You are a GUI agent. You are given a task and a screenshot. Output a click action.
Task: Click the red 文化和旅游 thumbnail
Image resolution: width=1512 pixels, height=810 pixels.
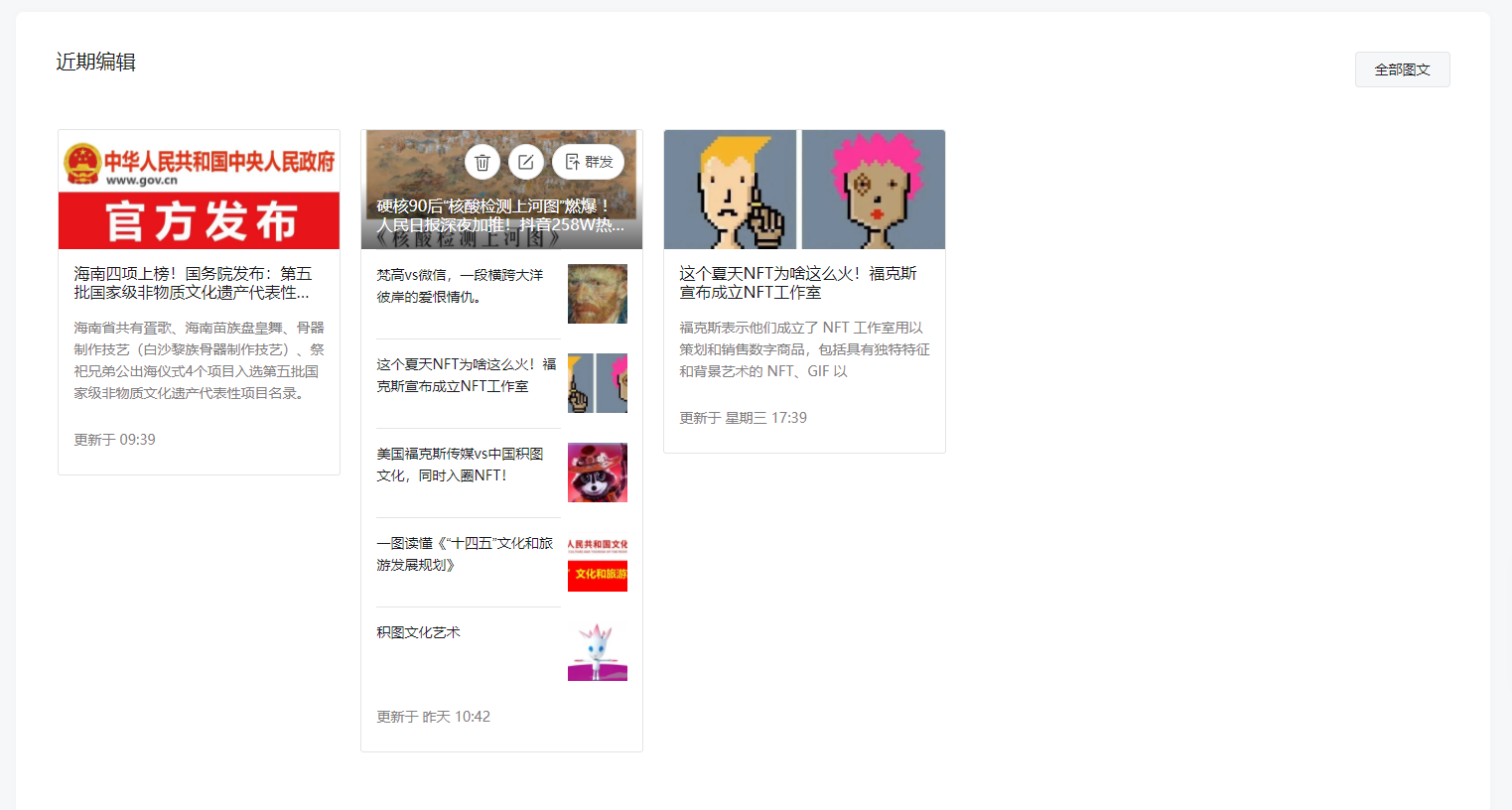click(598, 562)
